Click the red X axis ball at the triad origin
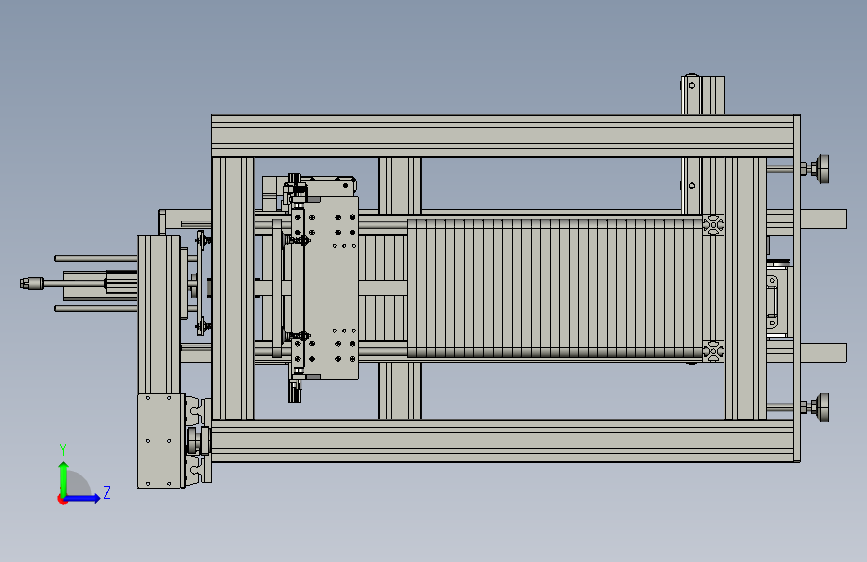This screenshot has width=867, height=562. pyautogui.click(x=61, y=499)
